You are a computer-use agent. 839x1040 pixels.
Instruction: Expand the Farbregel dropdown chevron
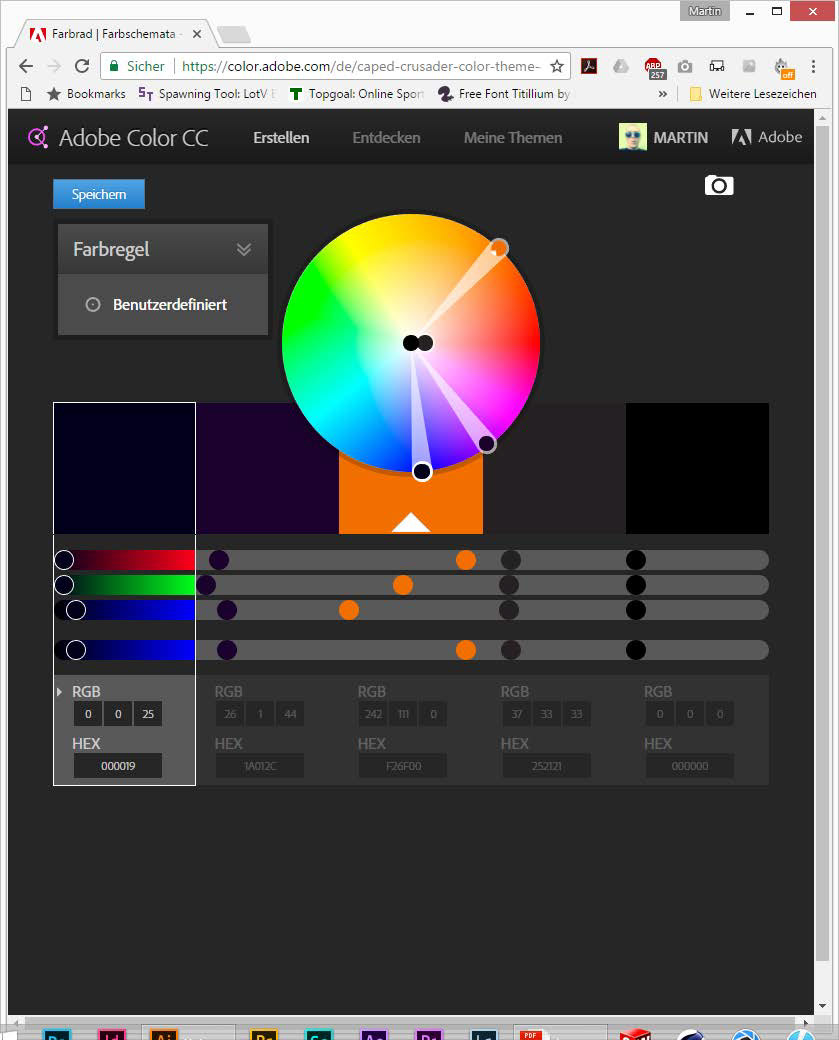pos(243,249)
